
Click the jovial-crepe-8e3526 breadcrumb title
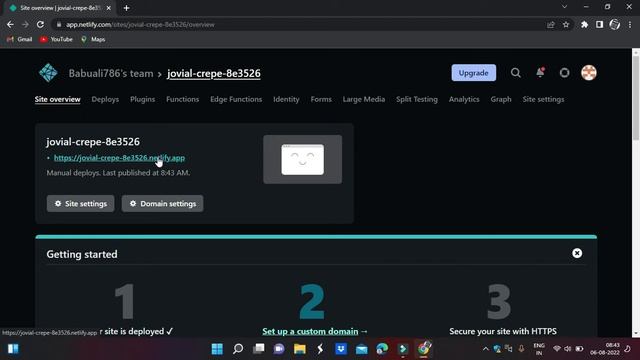(x=213, y=73)
